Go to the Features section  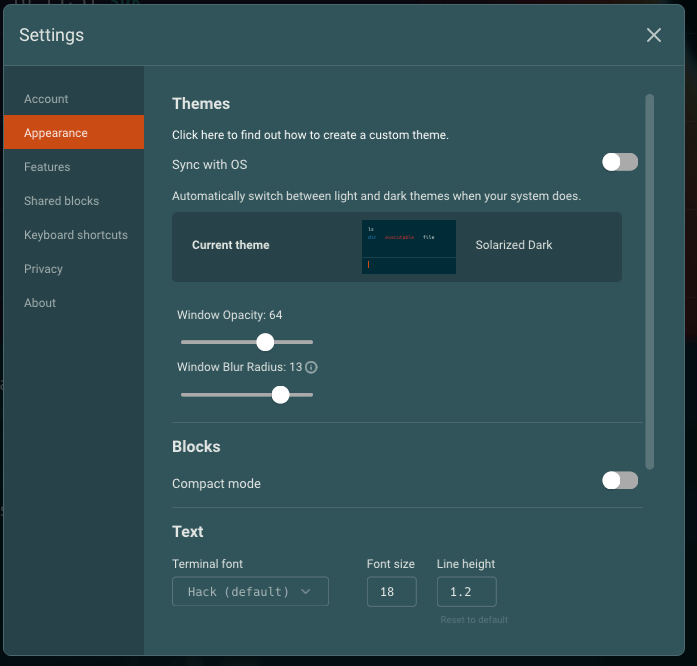[74, 167]
